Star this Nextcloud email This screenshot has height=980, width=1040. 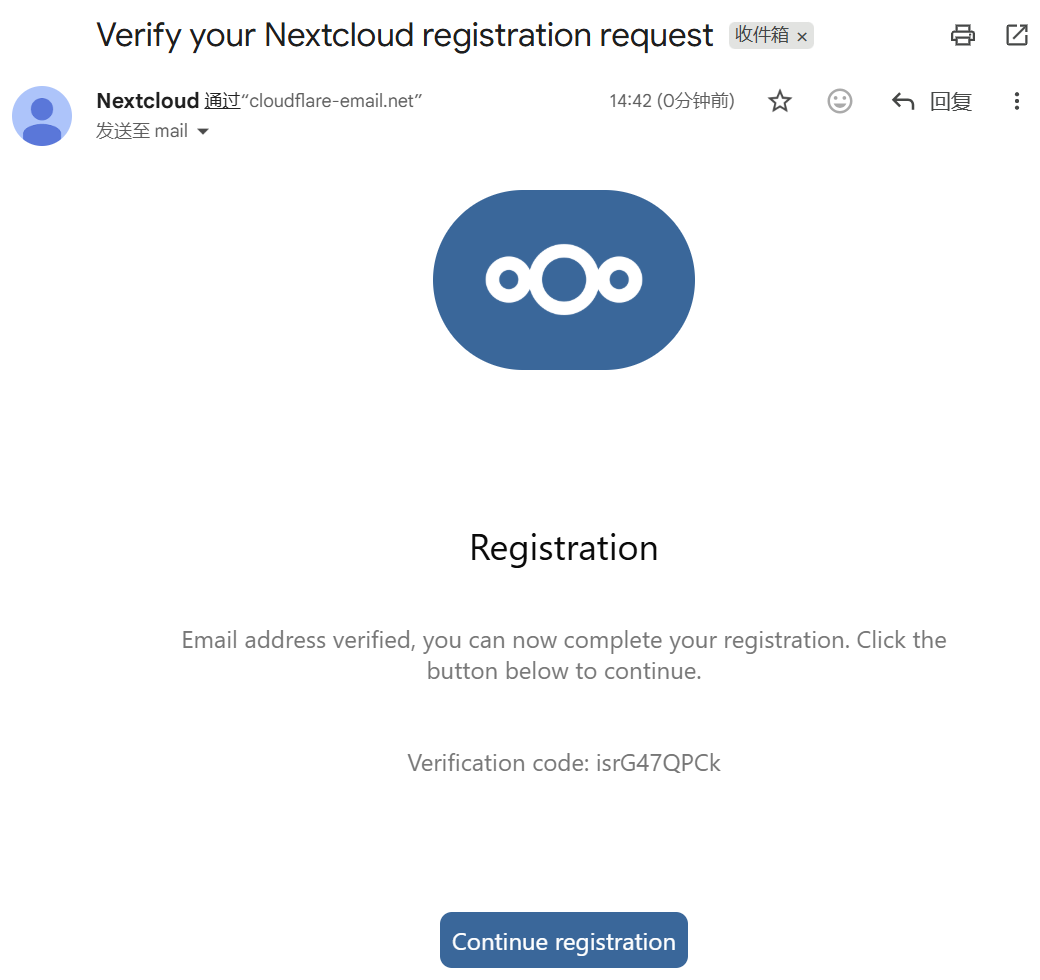pyautogui.click(x=780, y=101)
